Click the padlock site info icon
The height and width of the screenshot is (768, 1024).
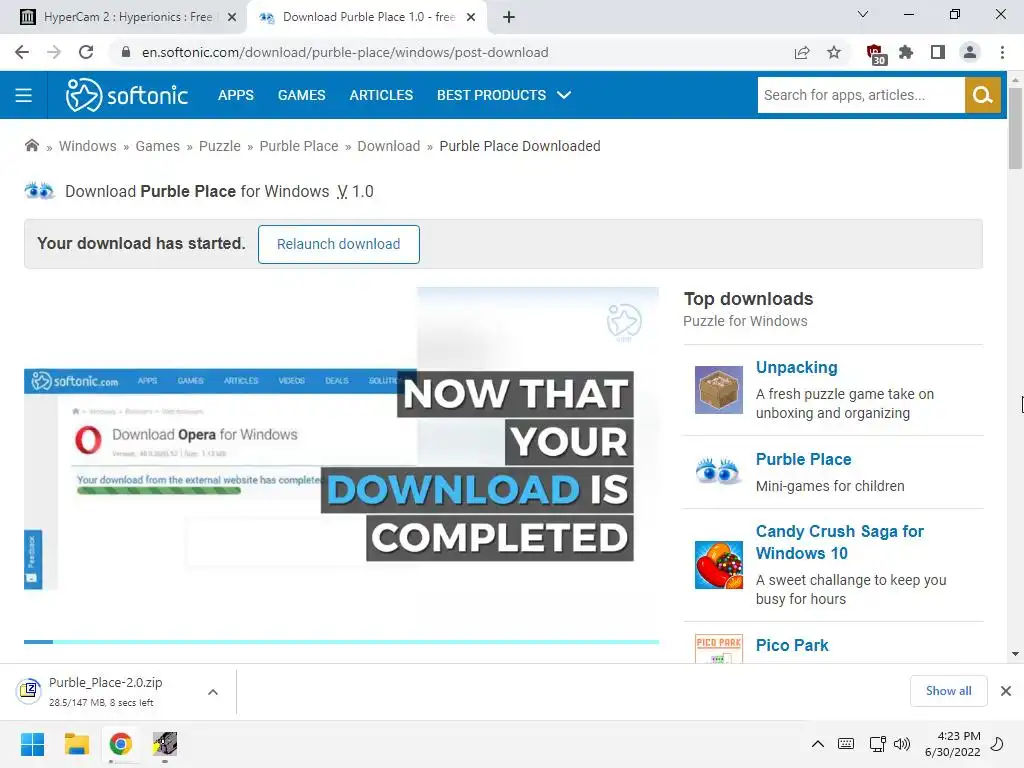[126, 52]
